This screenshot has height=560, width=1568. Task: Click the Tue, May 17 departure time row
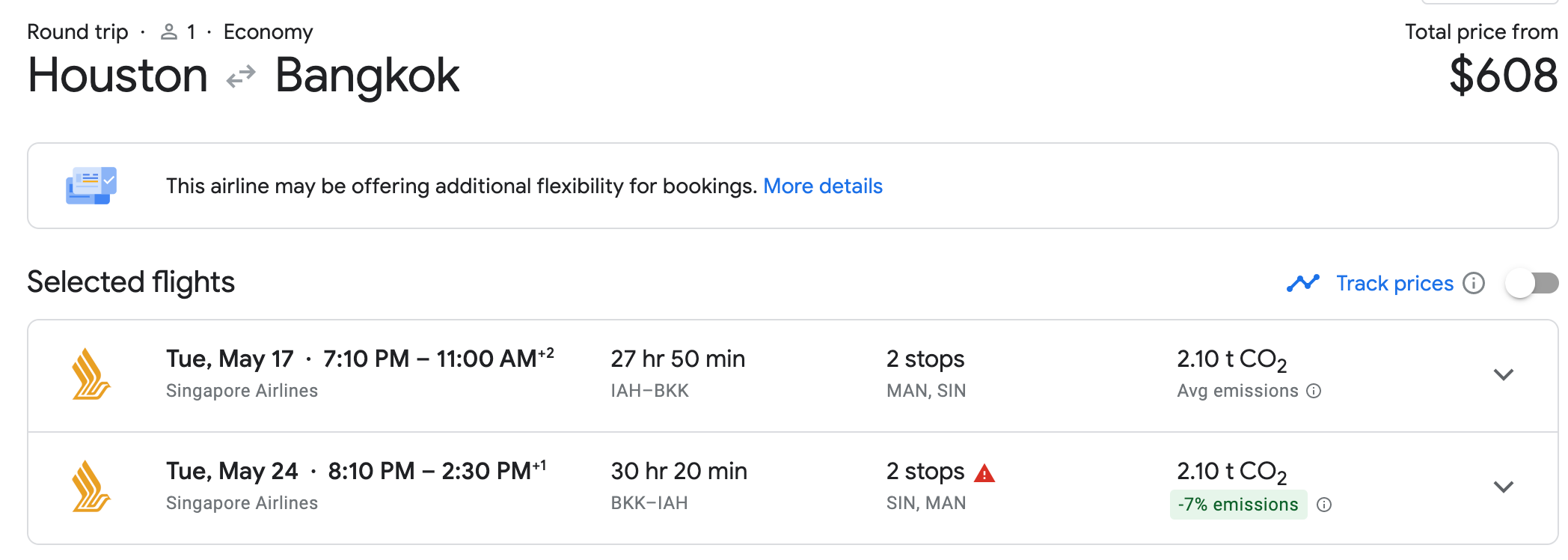click(359, 359)
